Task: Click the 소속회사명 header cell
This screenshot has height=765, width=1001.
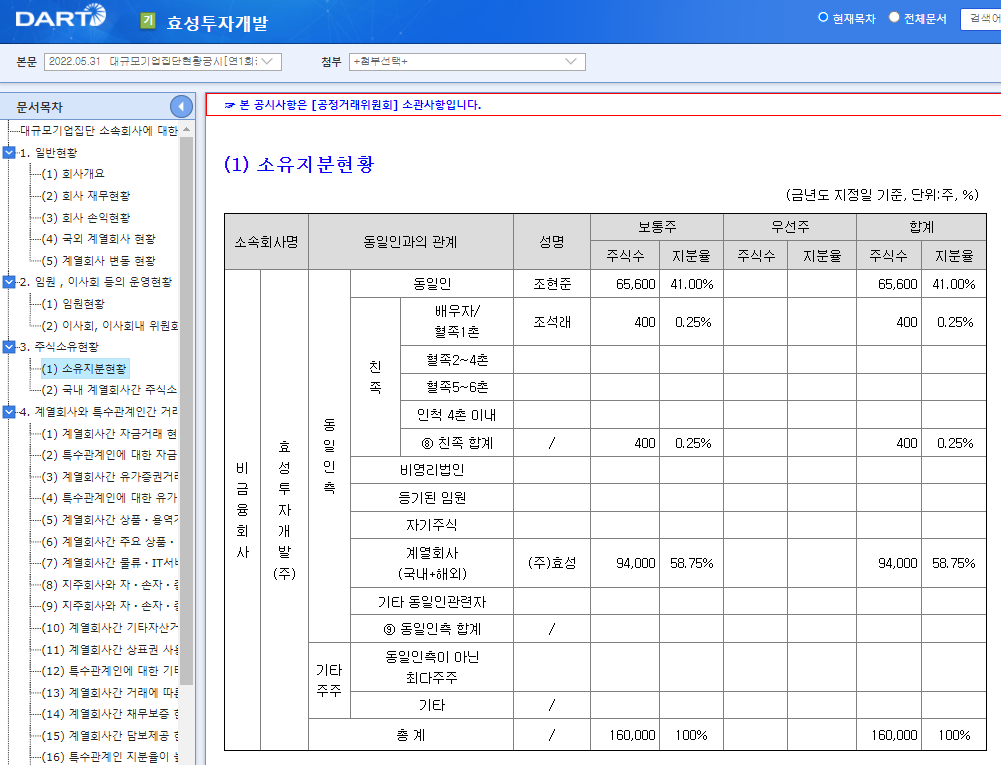Action: click(x=266, y=242)
